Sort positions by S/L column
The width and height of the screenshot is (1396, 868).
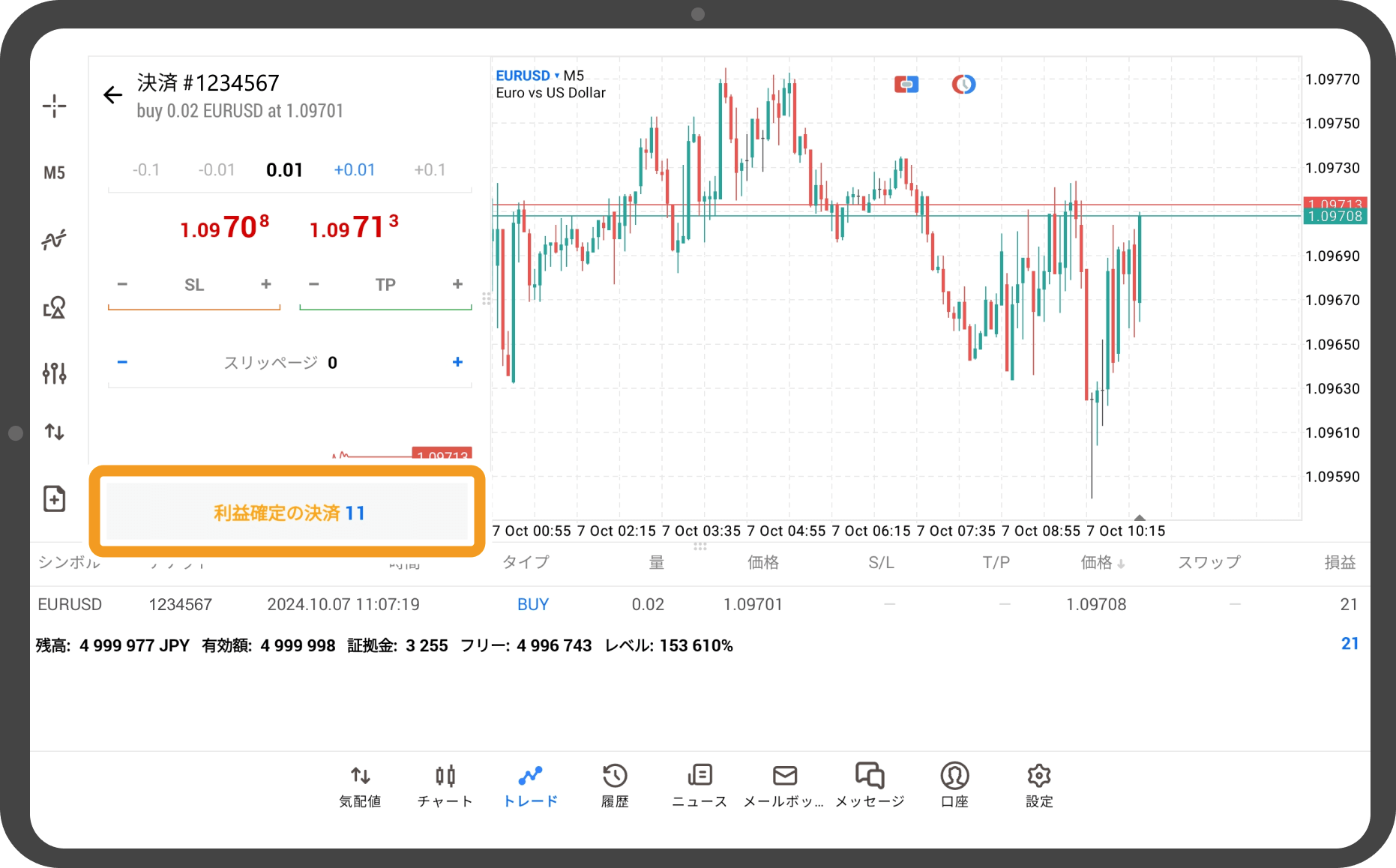click(881, 562)
